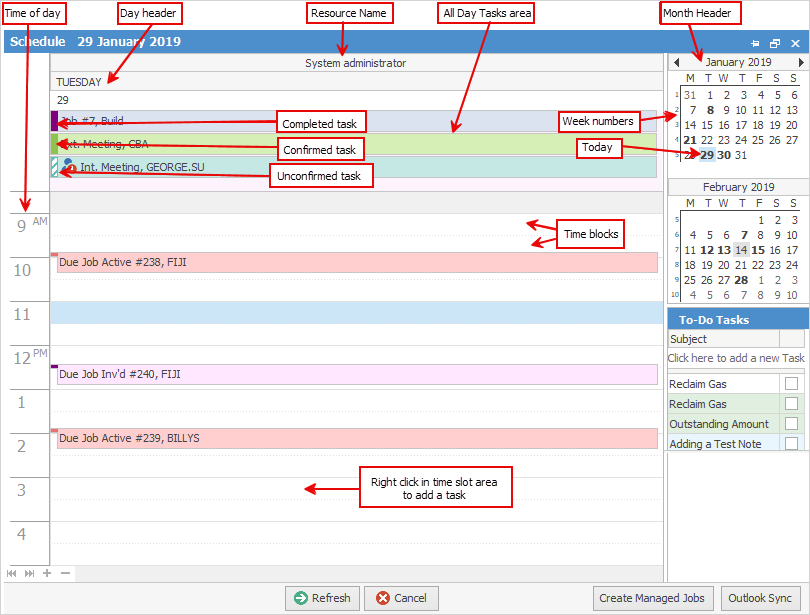The height and width of the screenshot is (615, 810).
Task: Restore the Schedule window size
Action: pos(775,43)
